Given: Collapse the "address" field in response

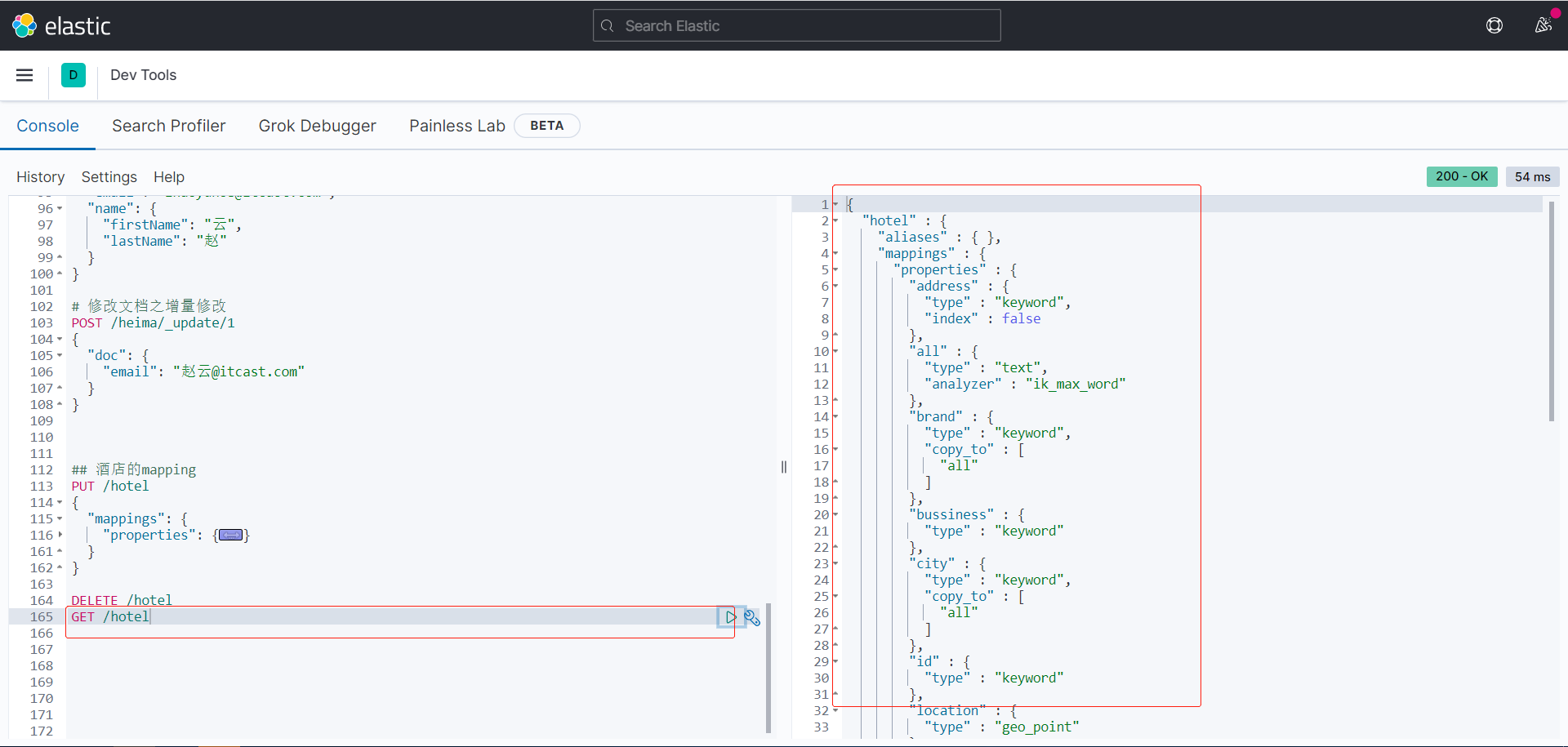Looking at the screenshot, I should pyautogui.click(x=835, y=287).
